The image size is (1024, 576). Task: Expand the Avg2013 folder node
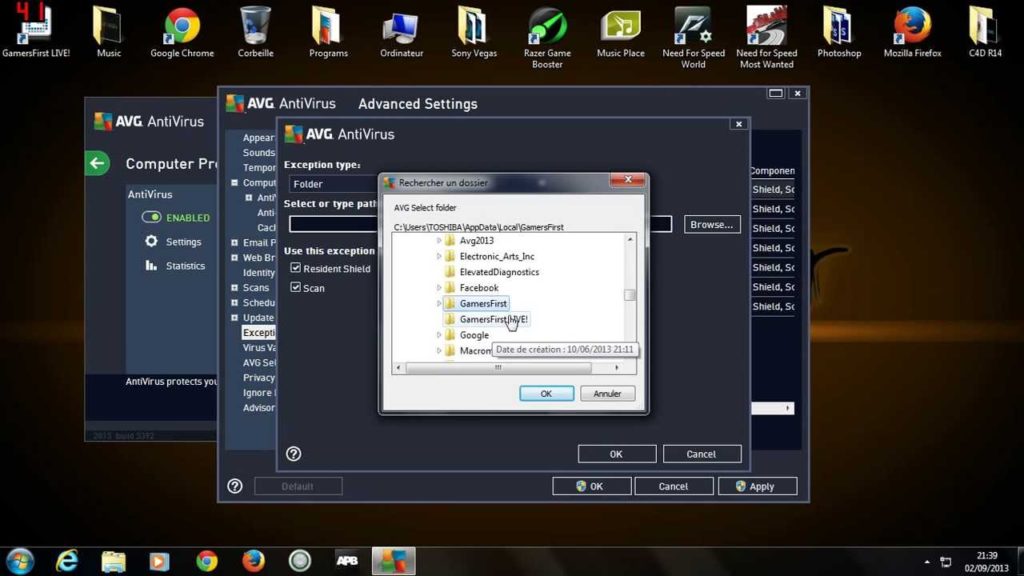pyautogui.click(x=439, y=240)
